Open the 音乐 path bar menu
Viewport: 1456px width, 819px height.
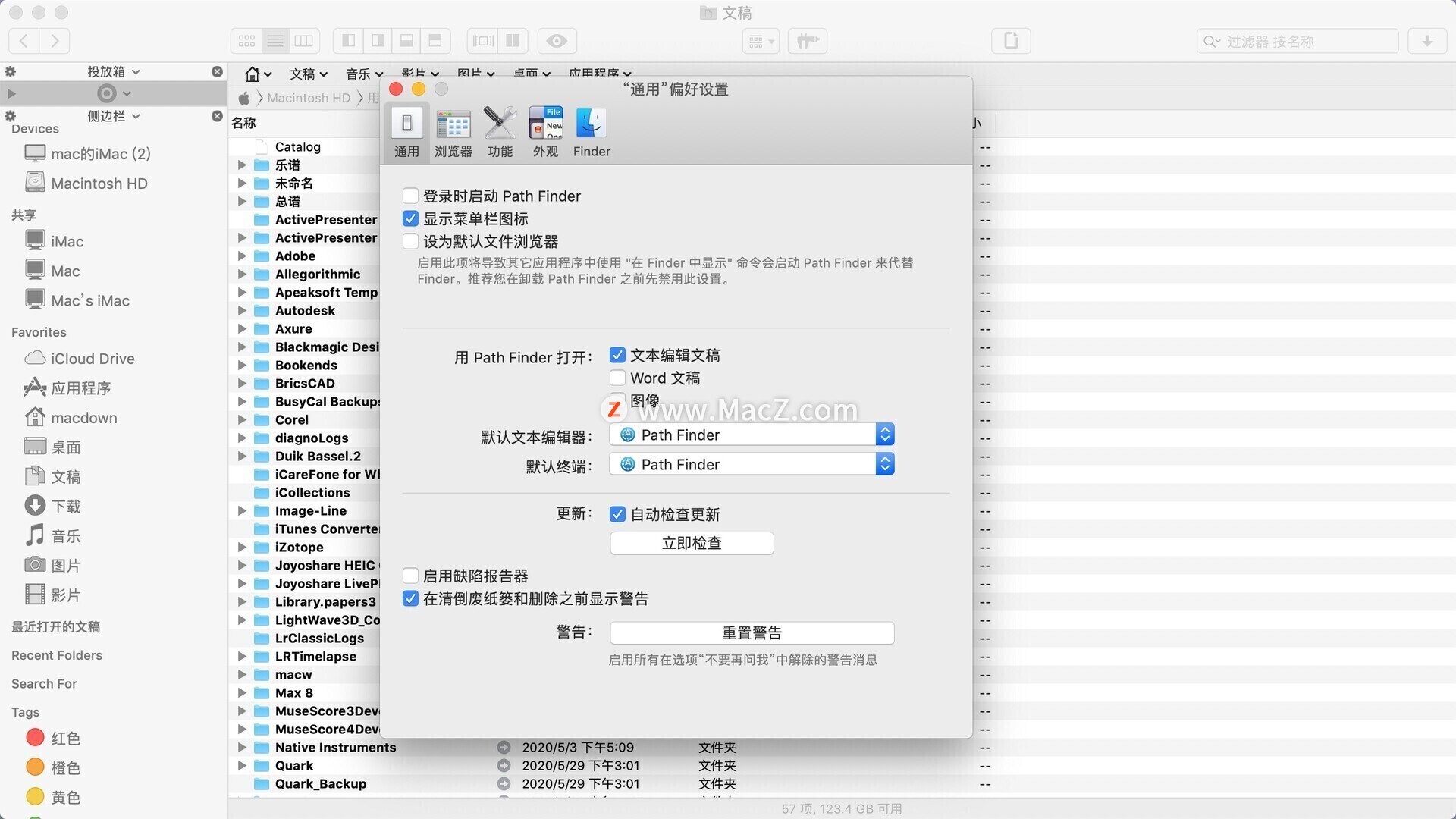[x=365, y=74]
